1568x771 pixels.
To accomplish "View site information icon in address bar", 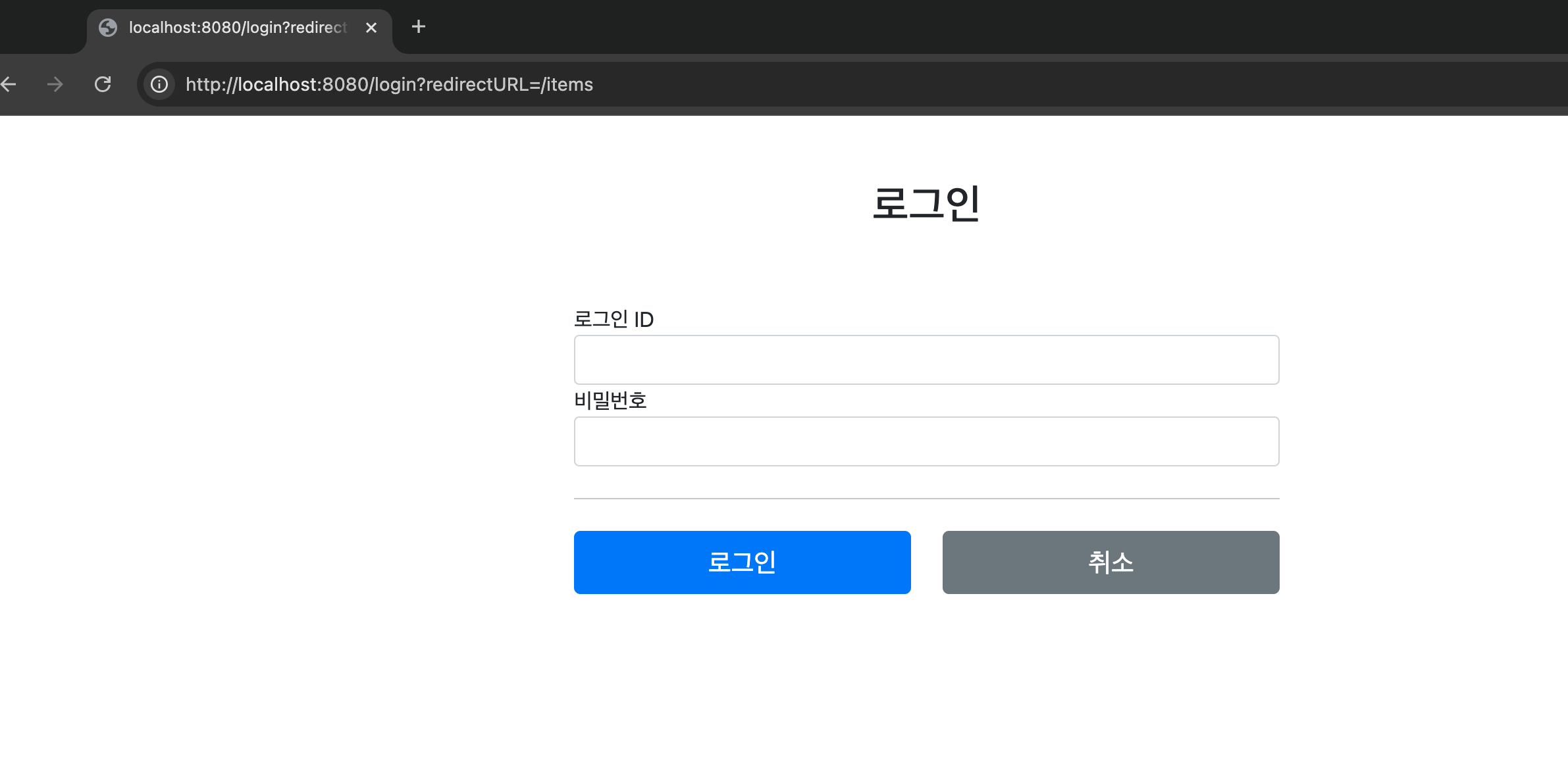I will click(x=159, y=84).
